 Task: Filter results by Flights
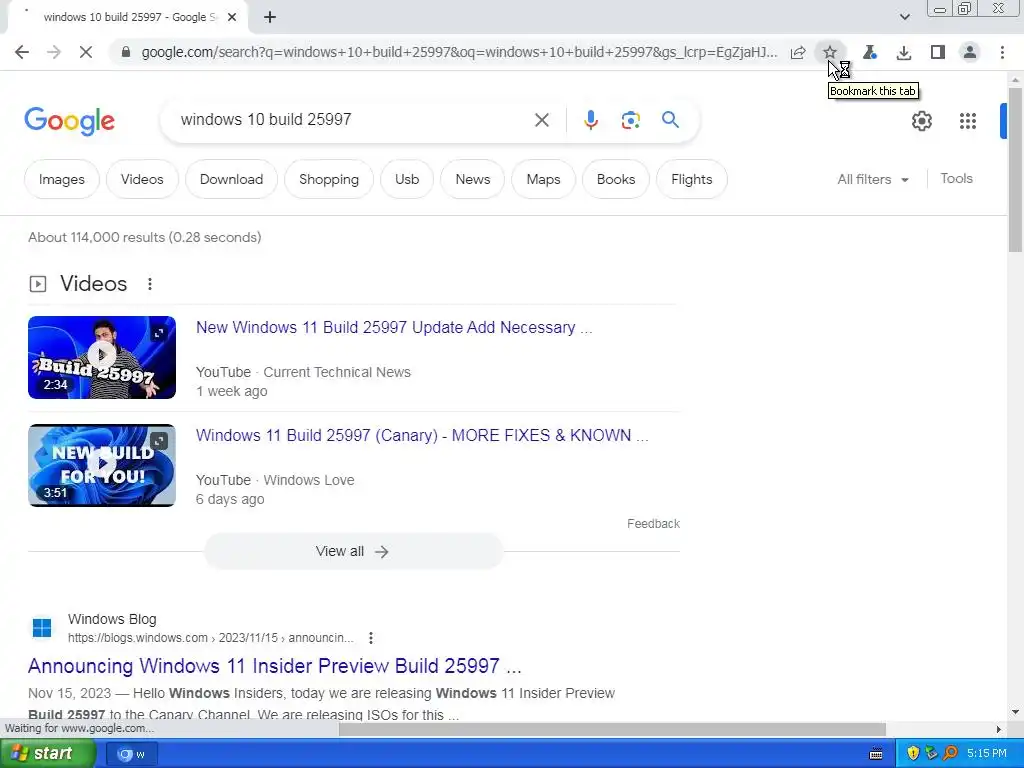click(692, 179)
